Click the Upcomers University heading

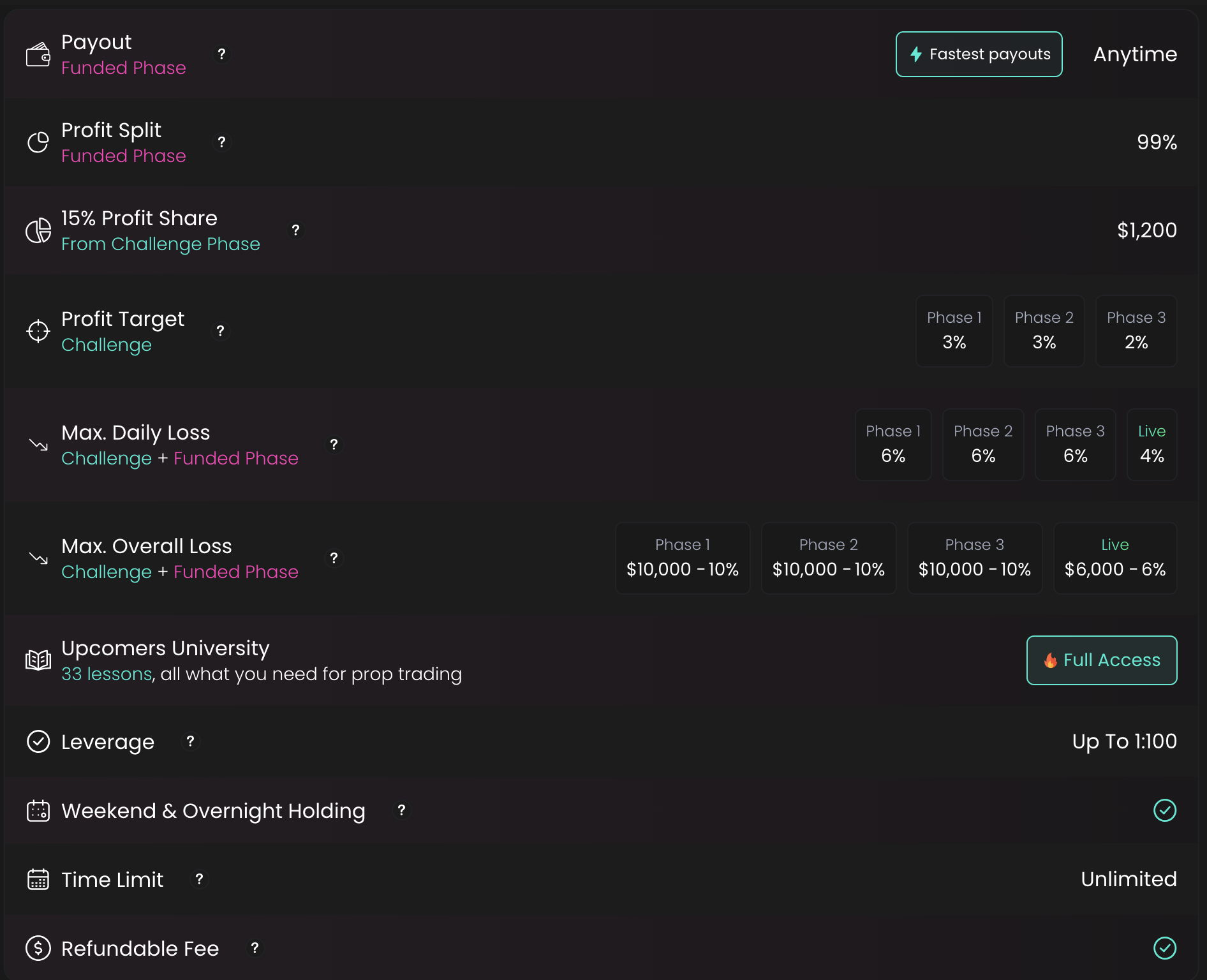[x=165, y=648]
